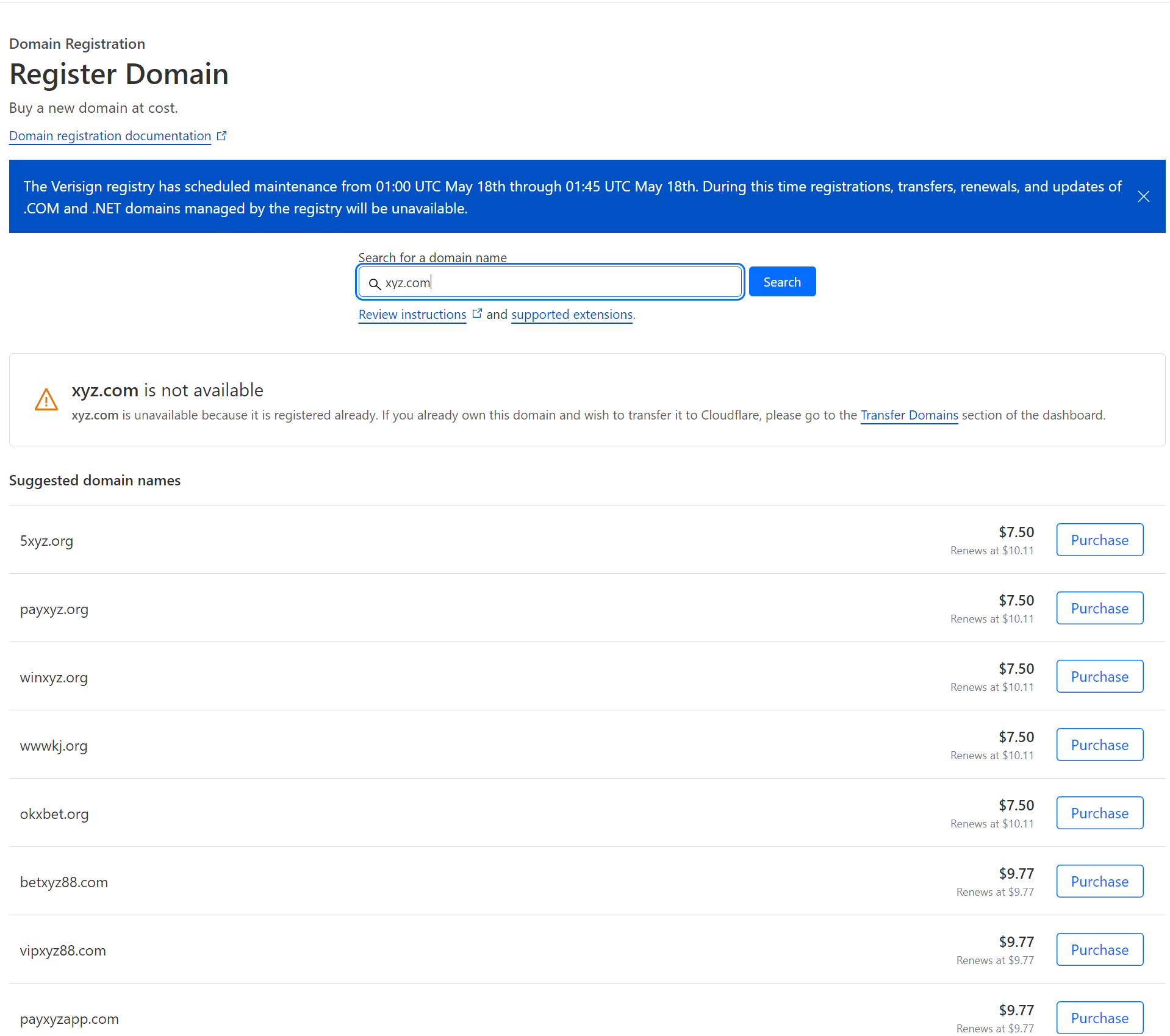Image resolution: width=1170 pixels, height=1036 pixels.
Task: Click the external link icon after 'Domain registration documentation'
Action: [222, 135]
